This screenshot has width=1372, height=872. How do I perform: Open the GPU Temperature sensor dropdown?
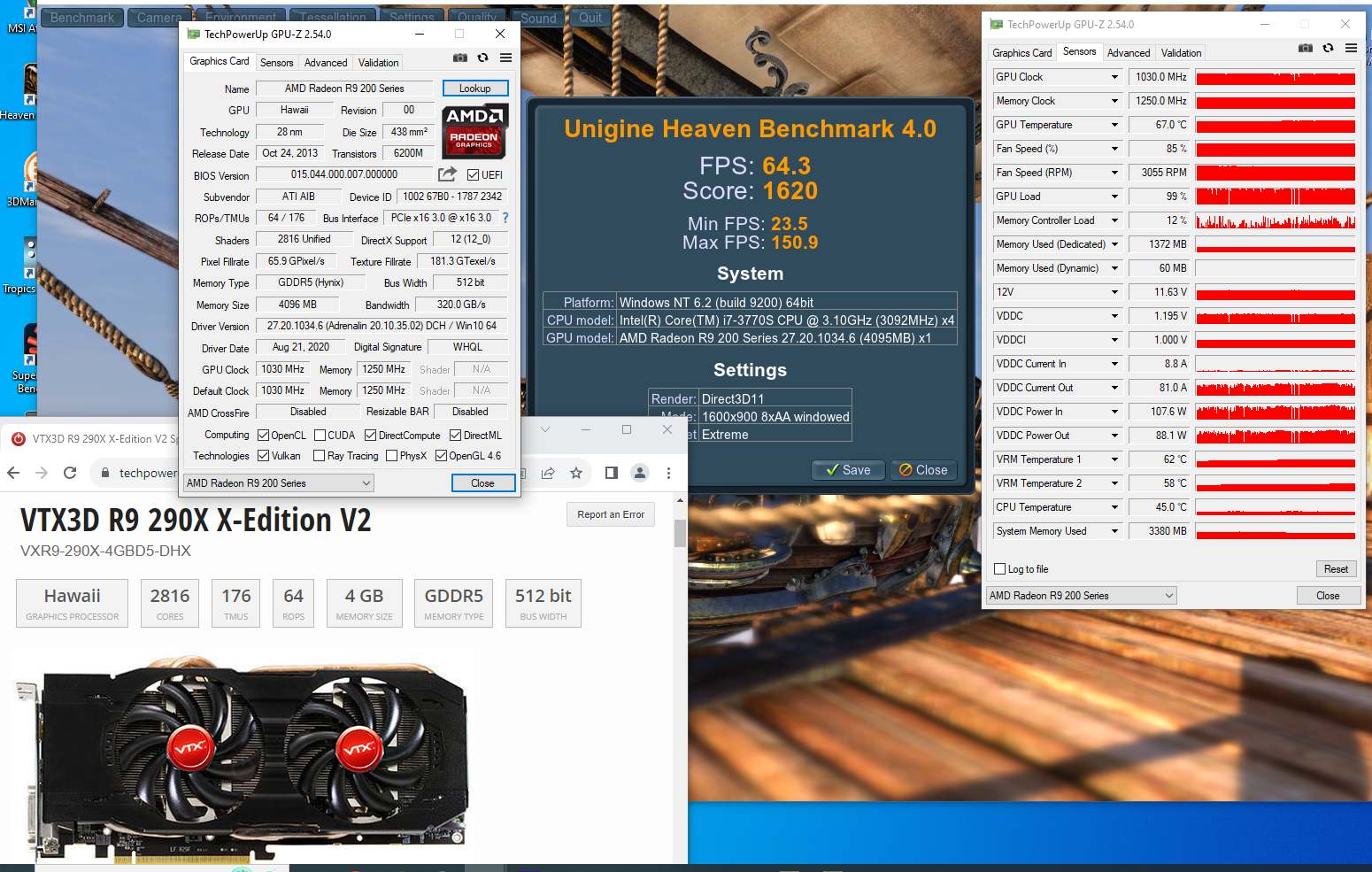coord(1114,125)
